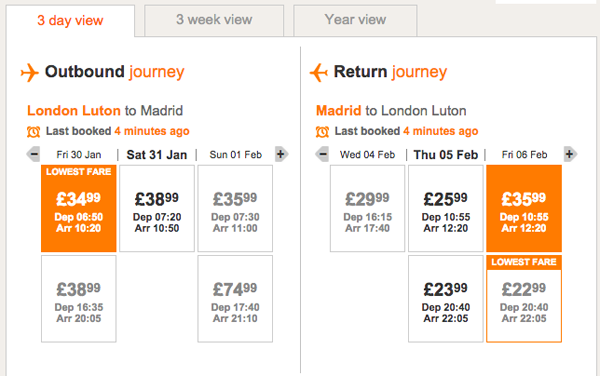This screenshot has width=600, height=376.
Task: Select the £34.99 Fri 30 Jan 06:50 flight
Action: tap(79, 208)
